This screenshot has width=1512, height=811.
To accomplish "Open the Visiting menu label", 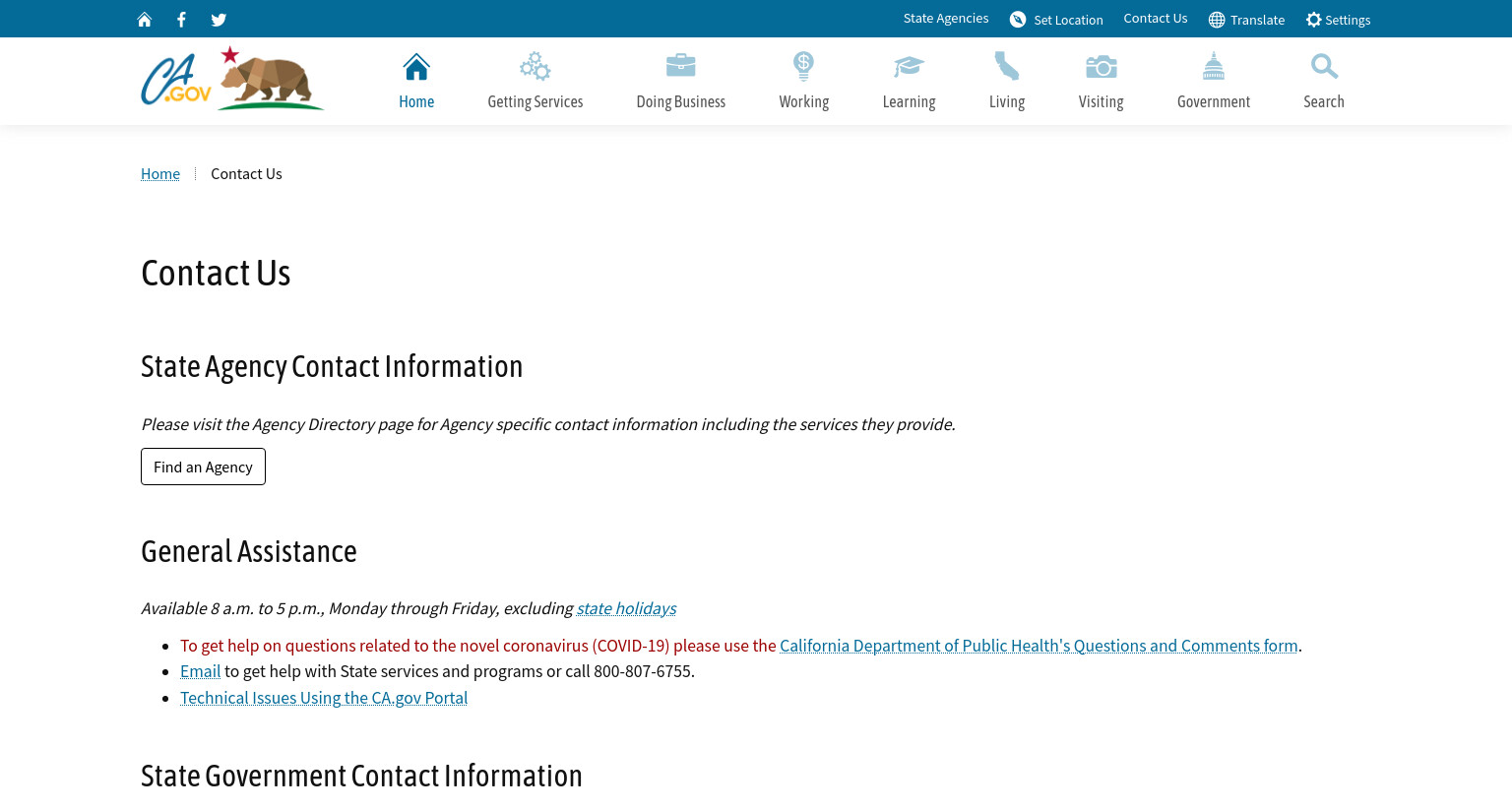I will [1101, 101].
